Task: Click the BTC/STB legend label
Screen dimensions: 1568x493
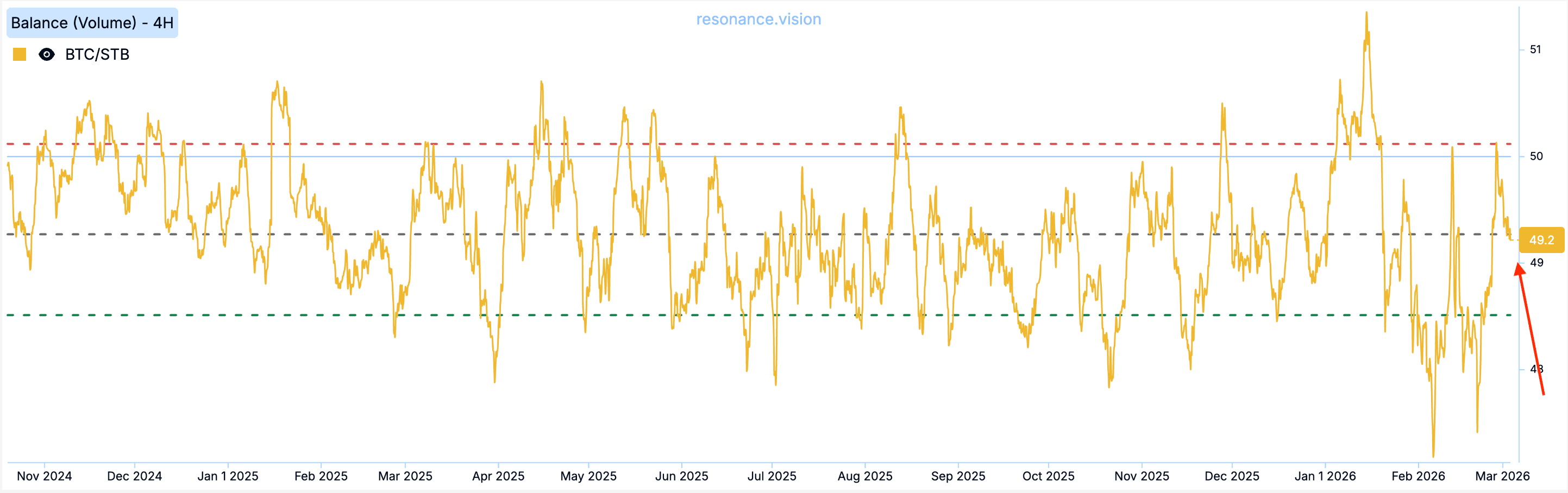Action: (97, 55)
